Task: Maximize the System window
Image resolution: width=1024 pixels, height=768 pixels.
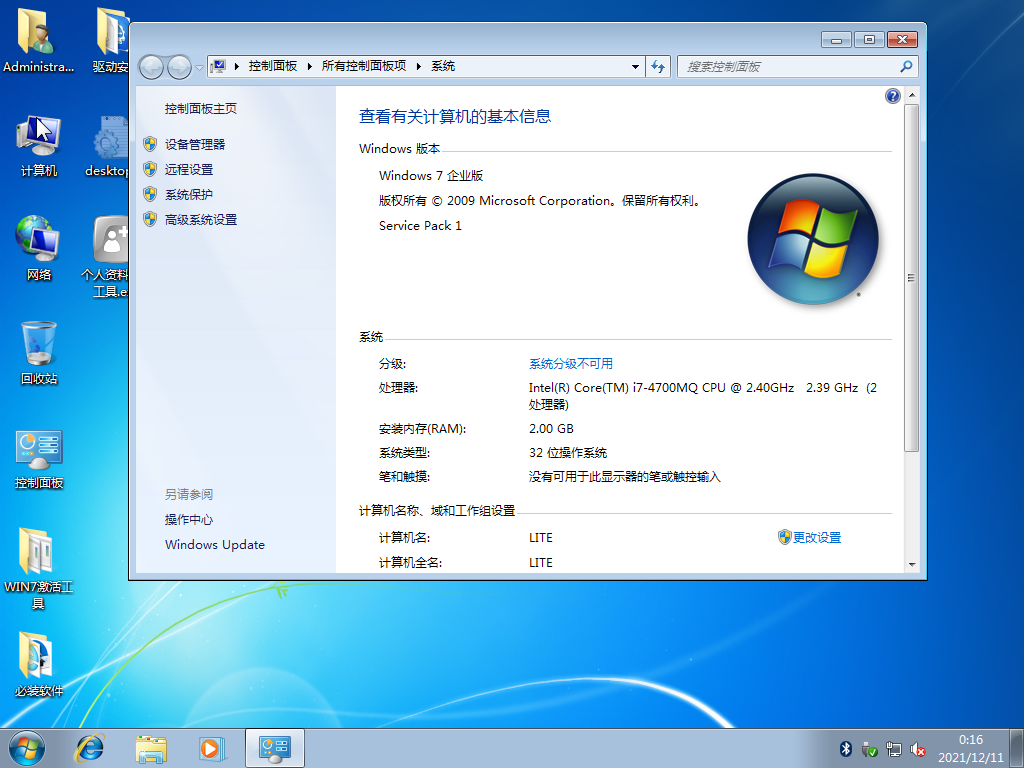Action: click(869, 40)
